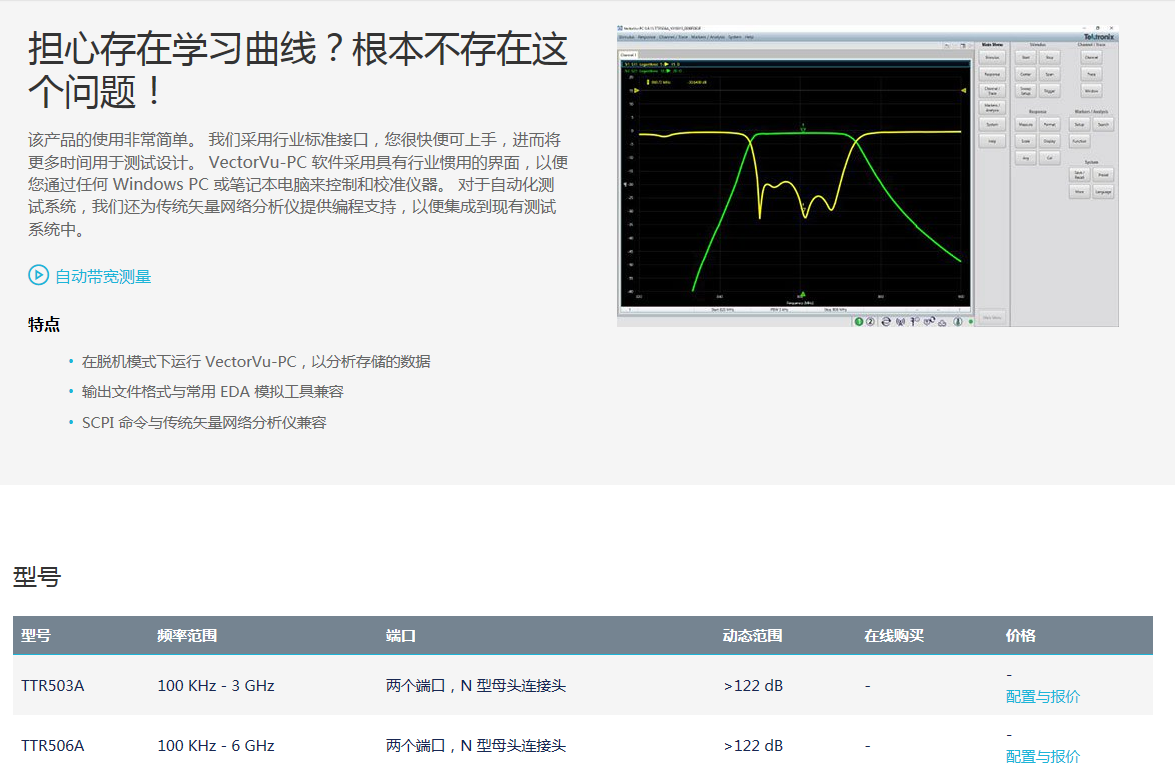Open 配置与报价 for the TTR503A row
1175x773 pixels.
click(x=1042, y=697)
